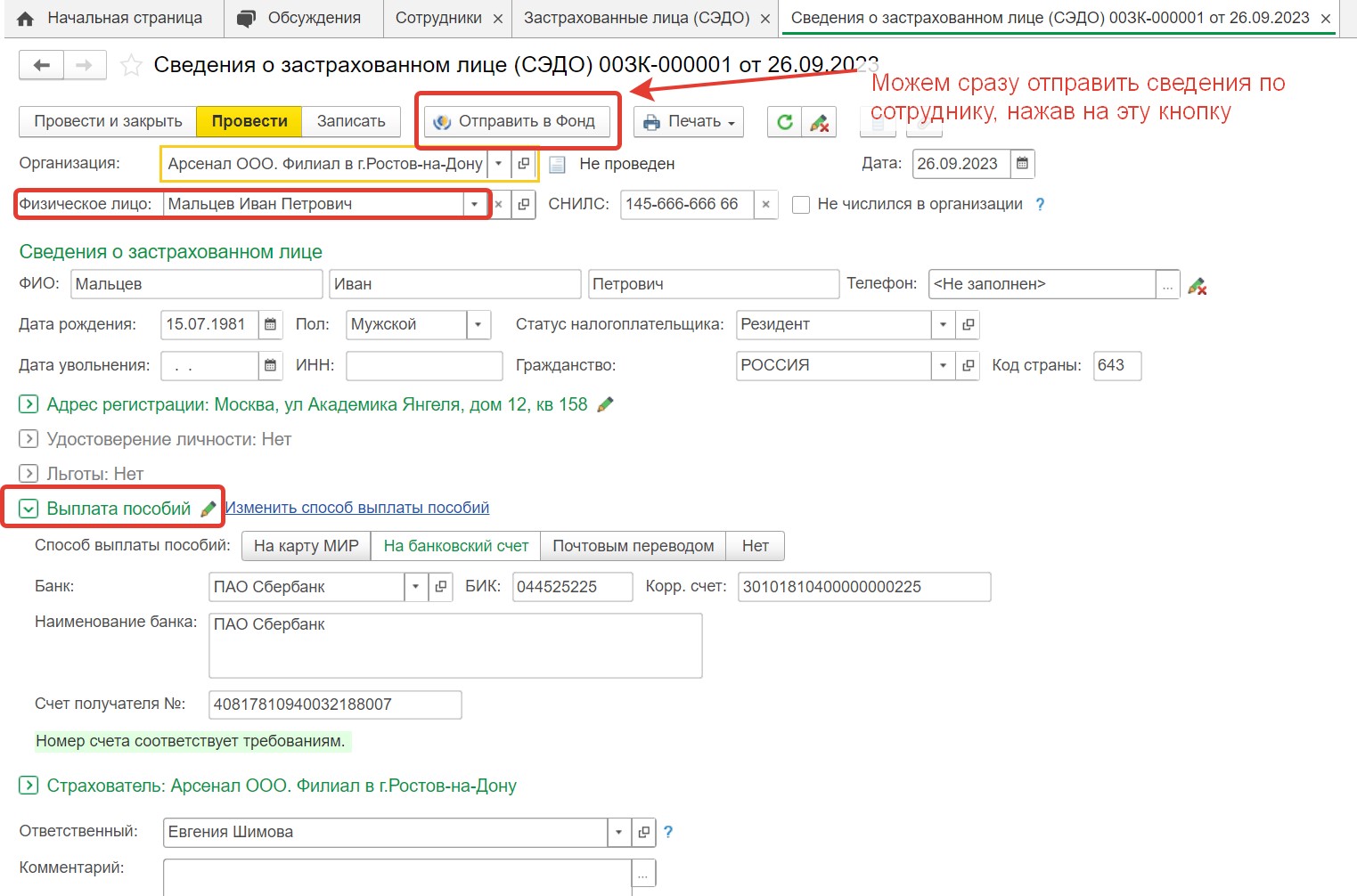Open the calendar for the Дата field

tap(1022, 164)
